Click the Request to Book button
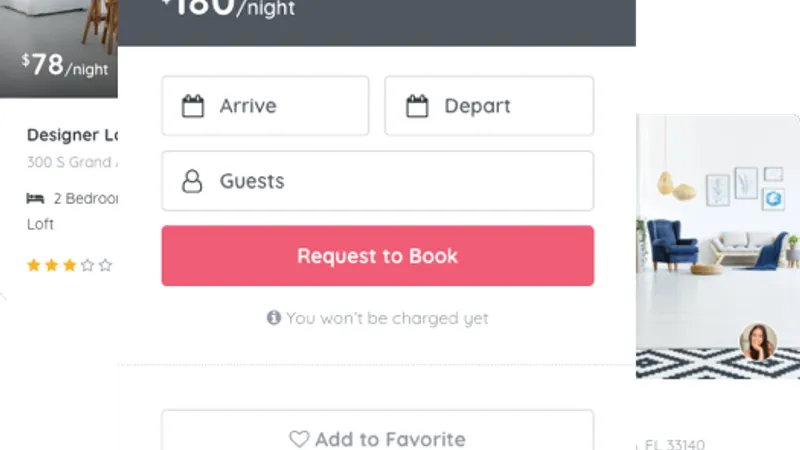The image size is (800, 450). pyautogui.click(x=378, y=256)
